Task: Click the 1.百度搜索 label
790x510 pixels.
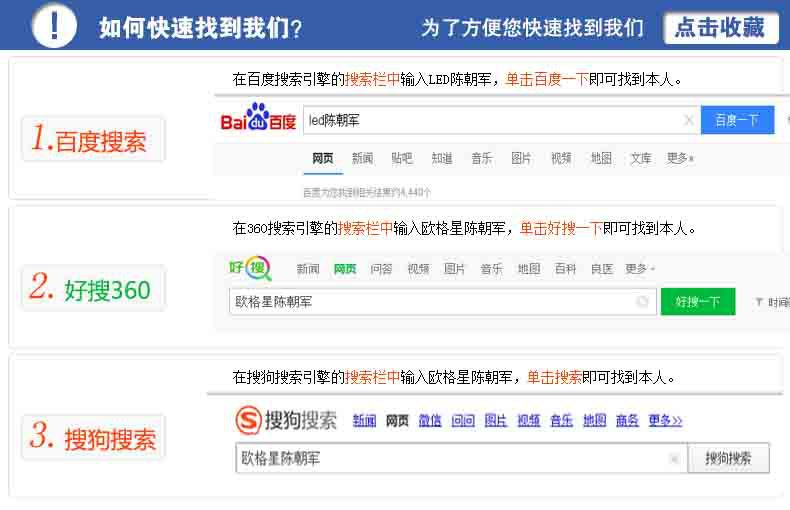Action: (x=93, y=139)
